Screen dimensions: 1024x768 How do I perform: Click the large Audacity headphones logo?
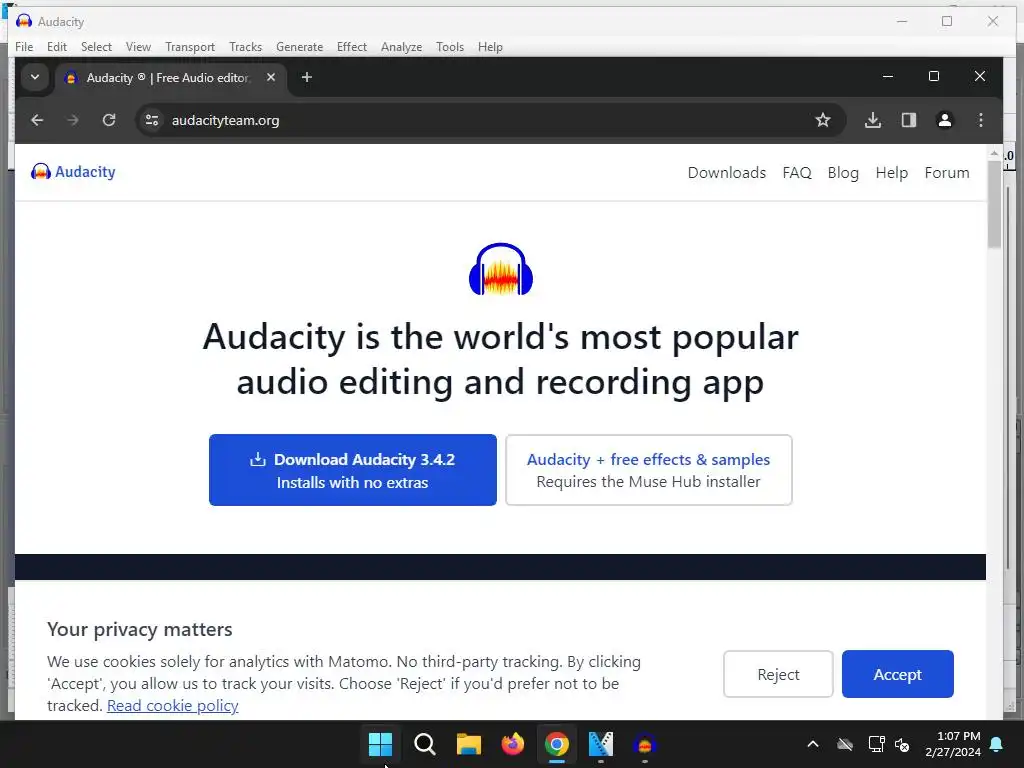coord(501,269)
